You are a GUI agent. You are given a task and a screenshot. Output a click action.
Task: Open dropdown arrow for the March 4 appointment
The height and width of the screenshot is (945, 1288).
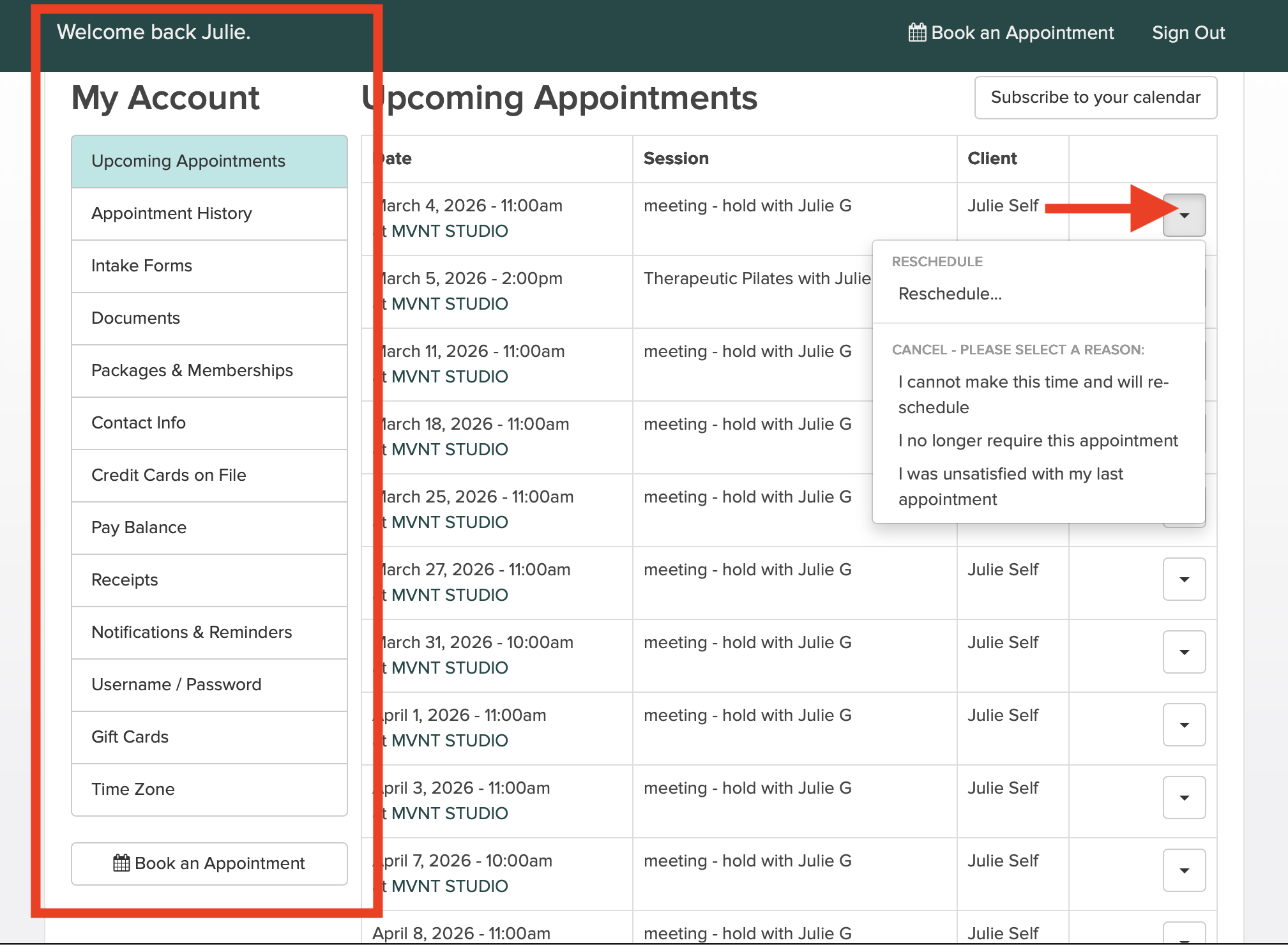point(1184,216)
